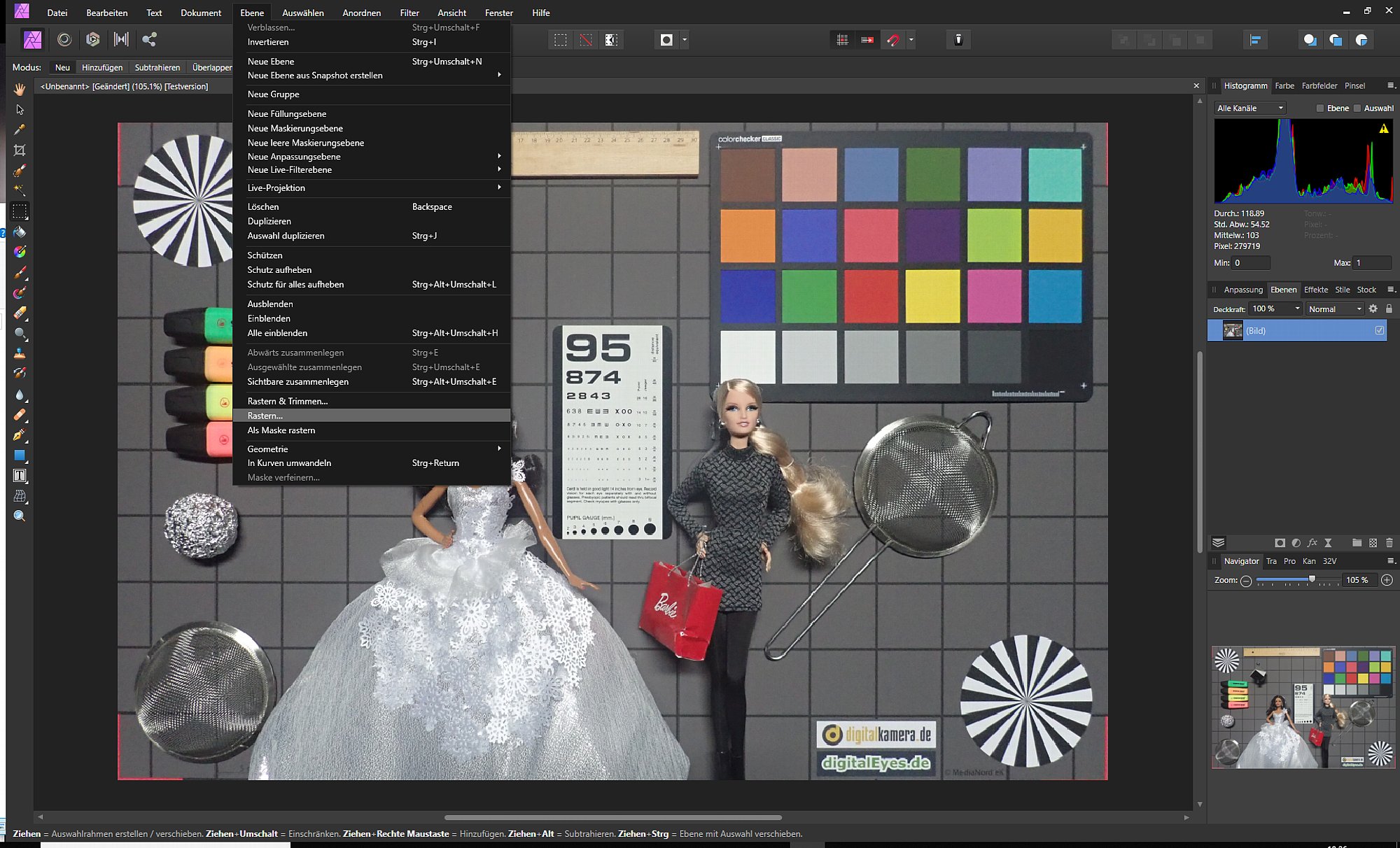Select the Hand view tool
This screenshot has height=848, width=1400.
[20, 90]
